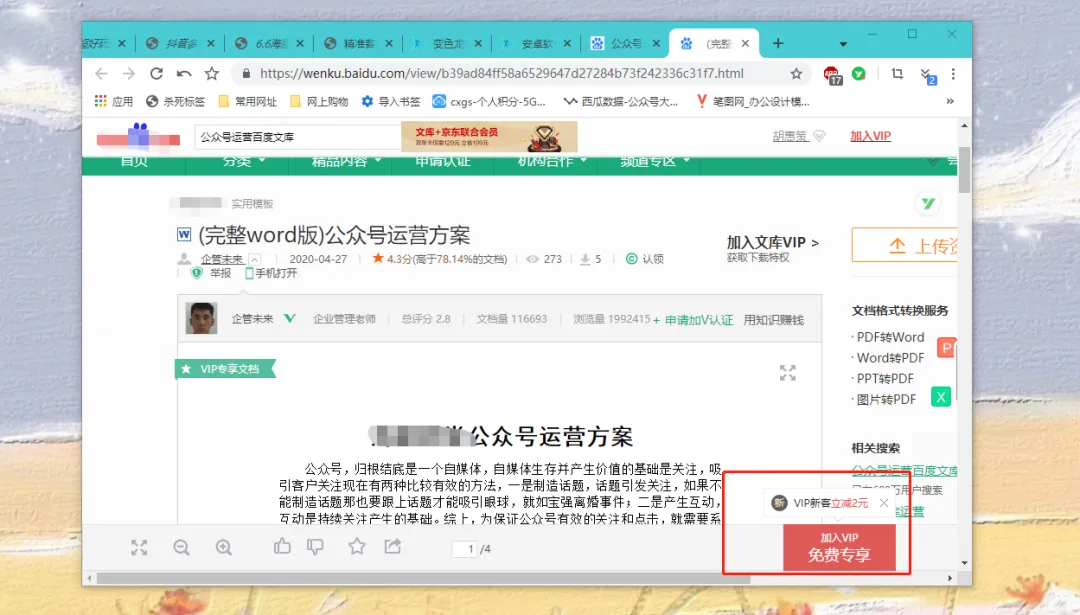The width and height of the screenshot is (1080, 615).
Task: Open a new browser tab with the plus button
Action: (778, 43)
